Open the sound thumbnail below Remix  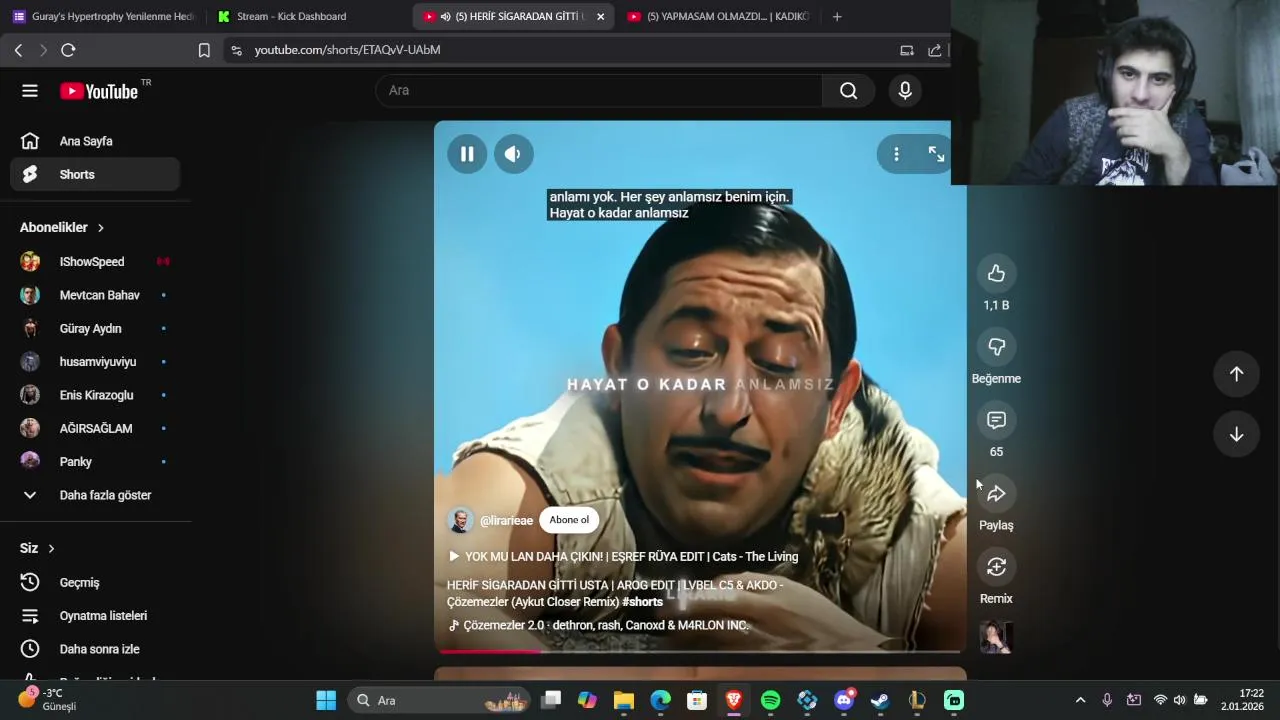click(996, 637)
